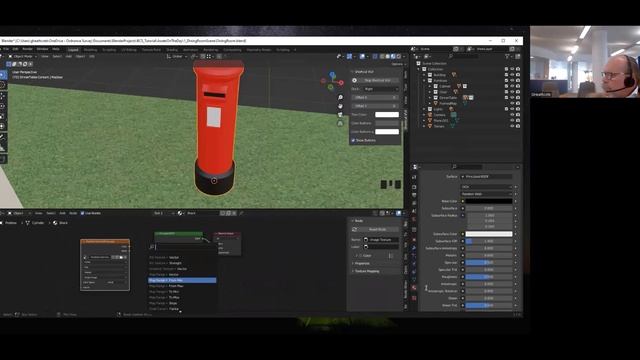
Task: Switch viewport to material preview shading
Action: coord(393,56)
